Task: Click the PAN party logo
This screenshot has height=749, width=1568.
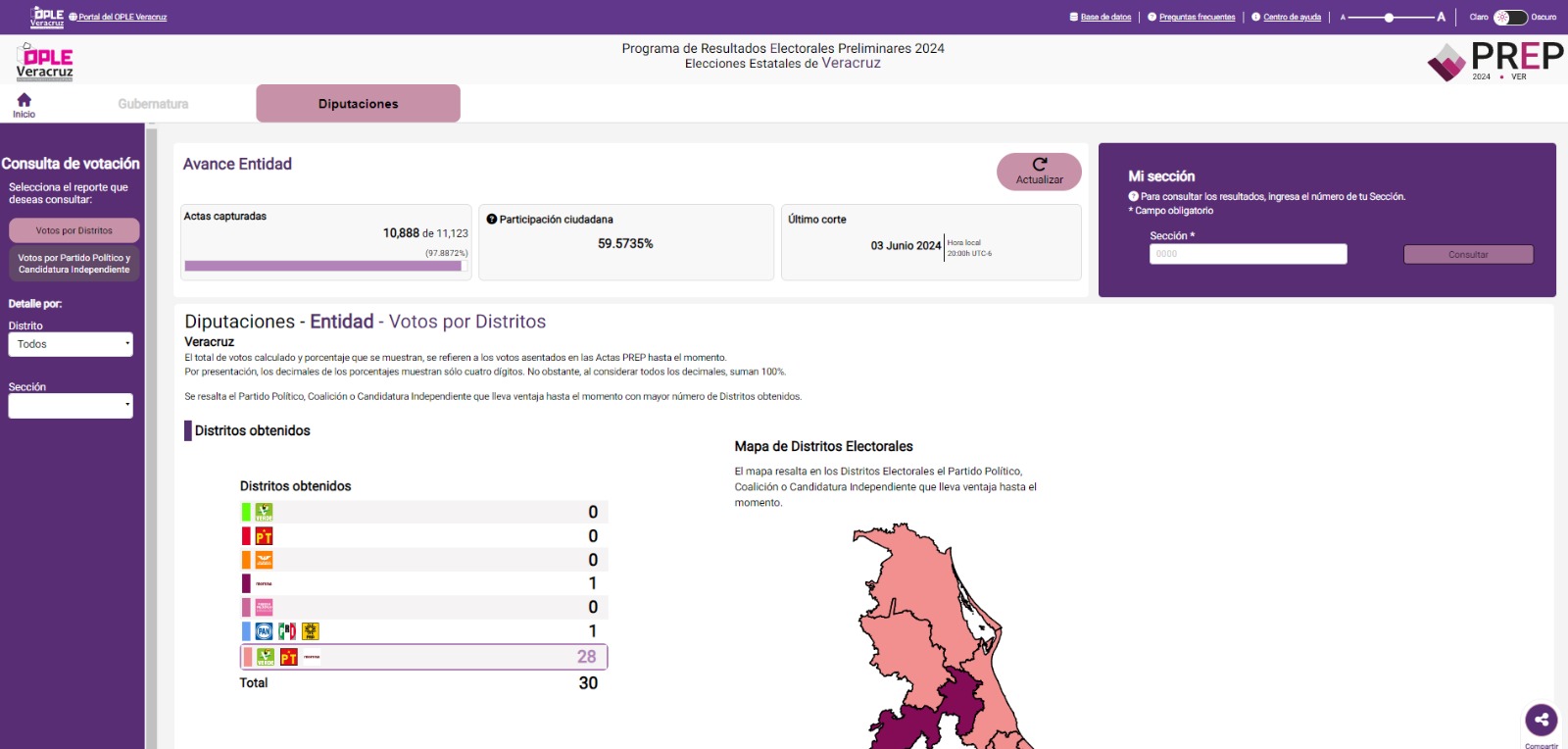Action: 264,631
